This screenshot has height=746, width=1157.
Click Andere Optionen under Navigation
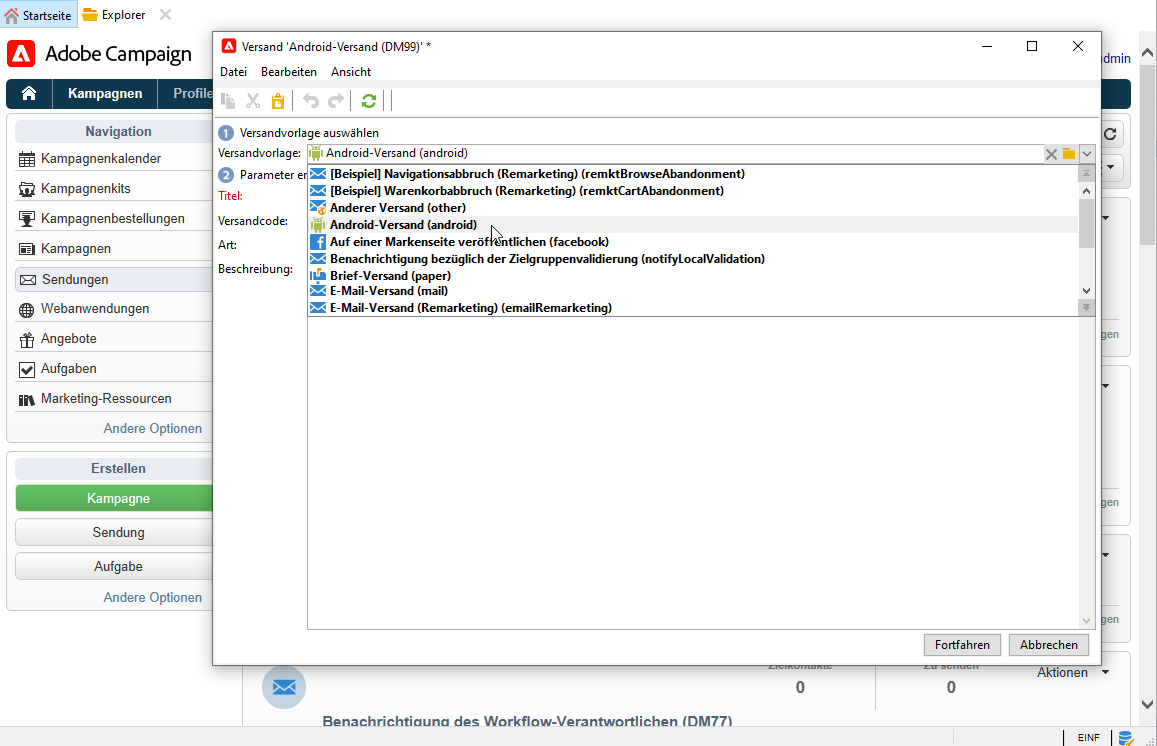pos(153,429)
